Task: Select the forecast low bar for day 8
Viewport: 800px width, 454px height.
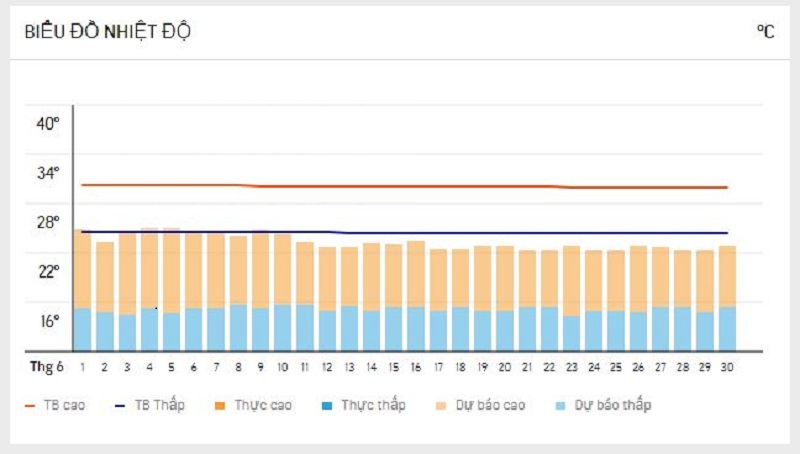Action: 238,328
